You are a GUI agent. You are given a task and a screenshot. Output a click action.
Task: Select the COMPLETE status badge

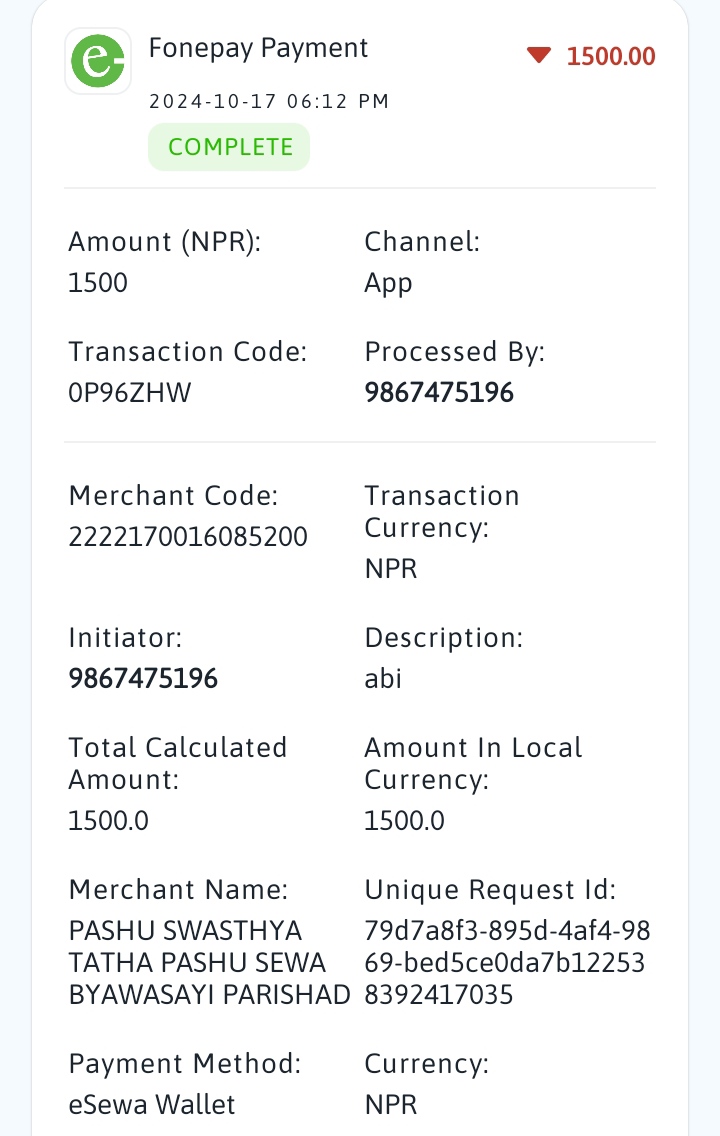(x=229, y=147)
